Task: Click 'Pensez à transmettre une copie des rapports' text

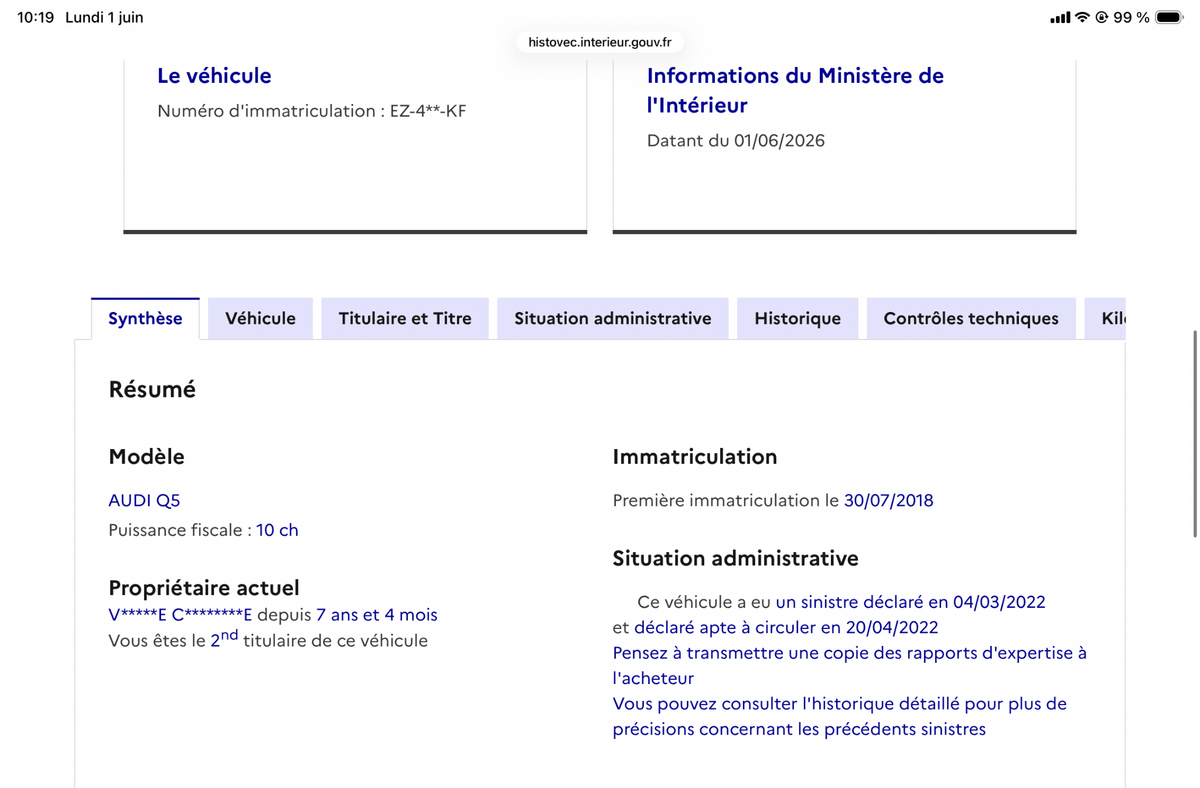Action: pyautogui.click(x=850, y=665)
